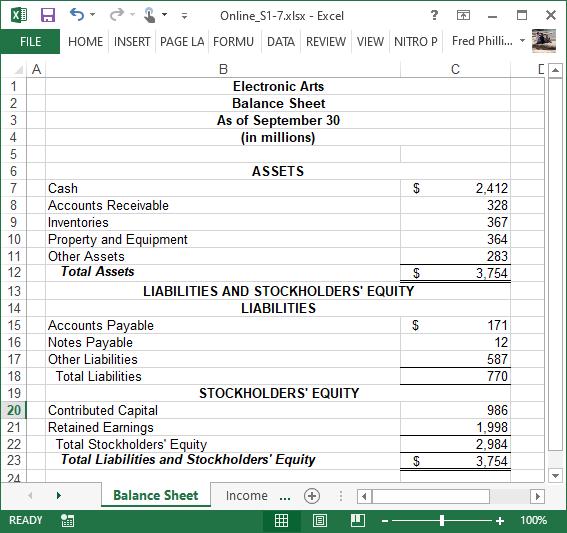Click Retained Earnings value 1,998
567x533 pixels.
pos(455,427)
